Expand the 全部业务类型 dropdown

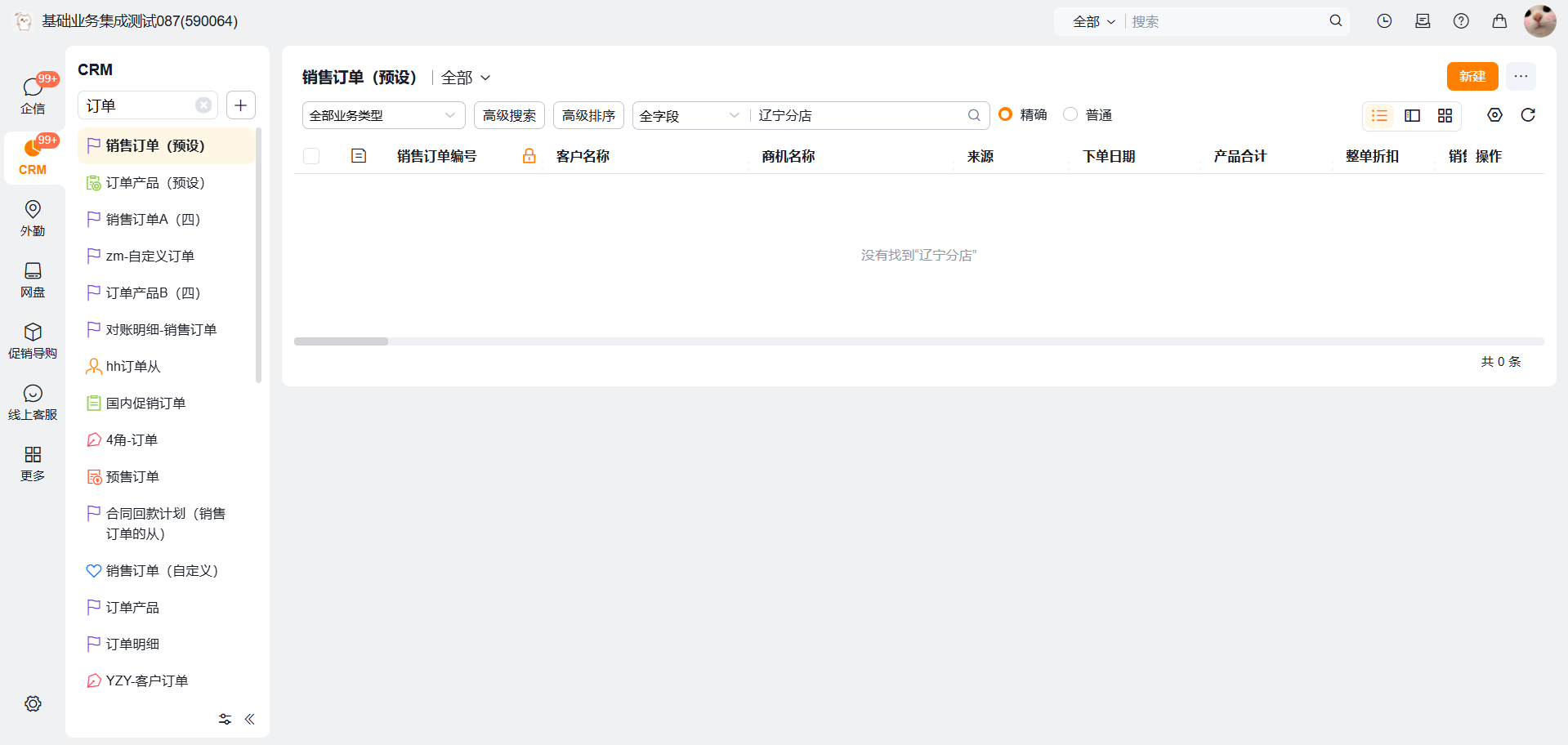pyautogui.click(x=383, y=116)
